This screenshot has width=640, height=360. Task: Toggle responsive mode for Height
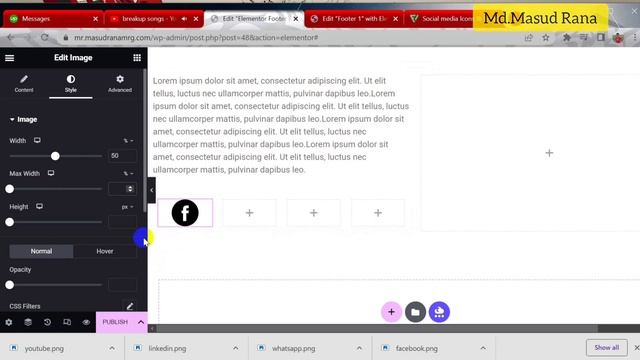[x=39, y=207]
